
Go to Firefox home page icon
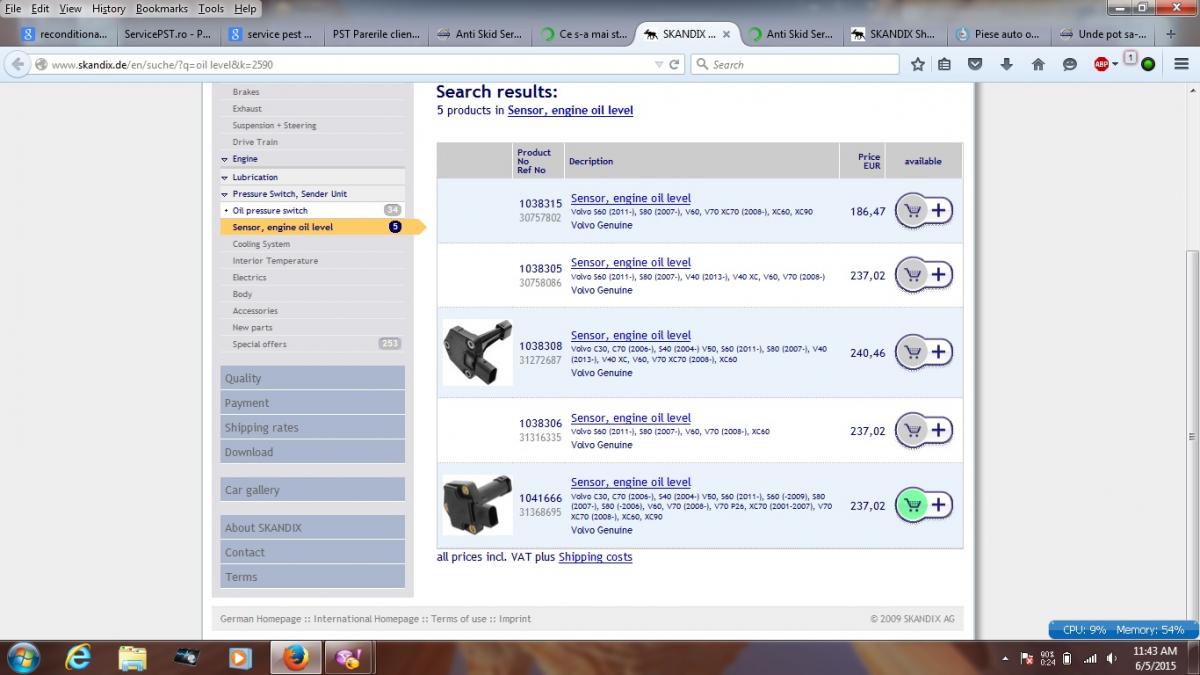[x=1038, y=64]
